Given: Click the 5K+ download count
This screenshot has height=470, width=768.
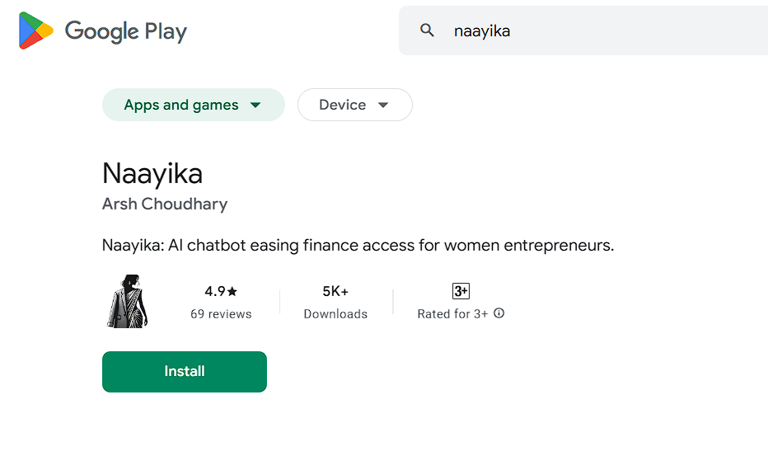Looking at the screenshot, I should click(x=335, y=291).
